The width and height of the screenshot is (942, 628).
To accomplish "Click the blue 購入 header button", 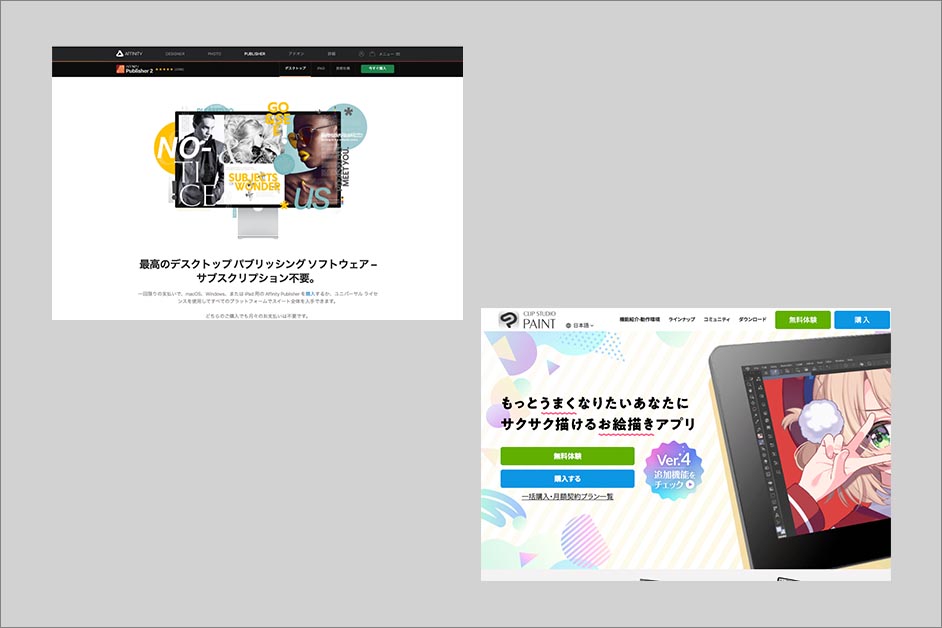I will (861, 320).
